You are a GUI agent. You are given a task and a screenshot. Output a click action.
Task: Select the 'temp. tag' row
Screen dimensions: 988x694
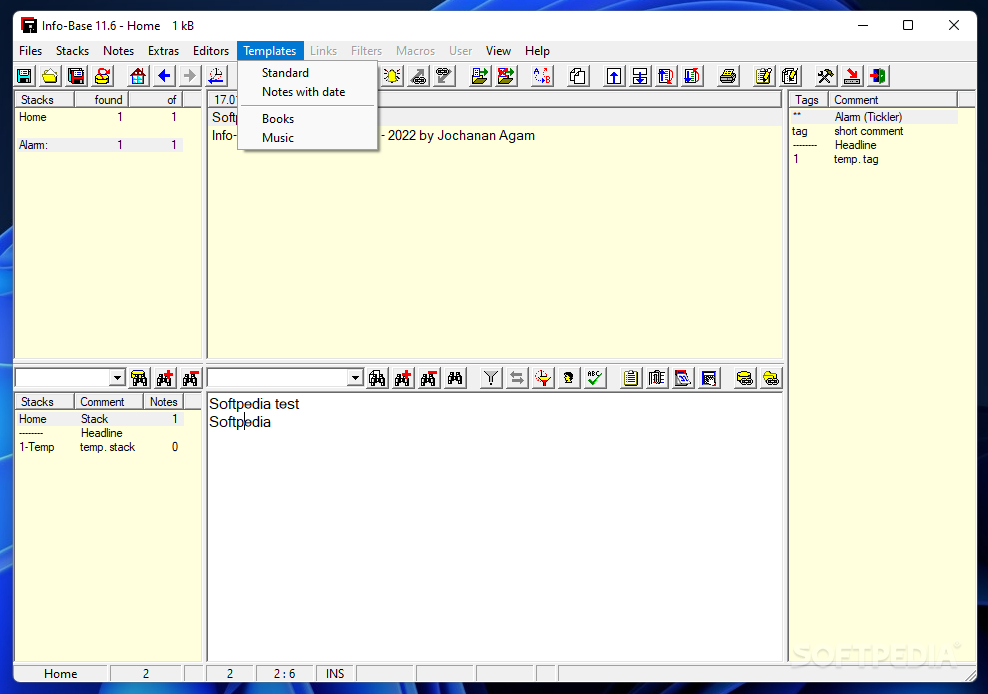click(x=874, y=159)
